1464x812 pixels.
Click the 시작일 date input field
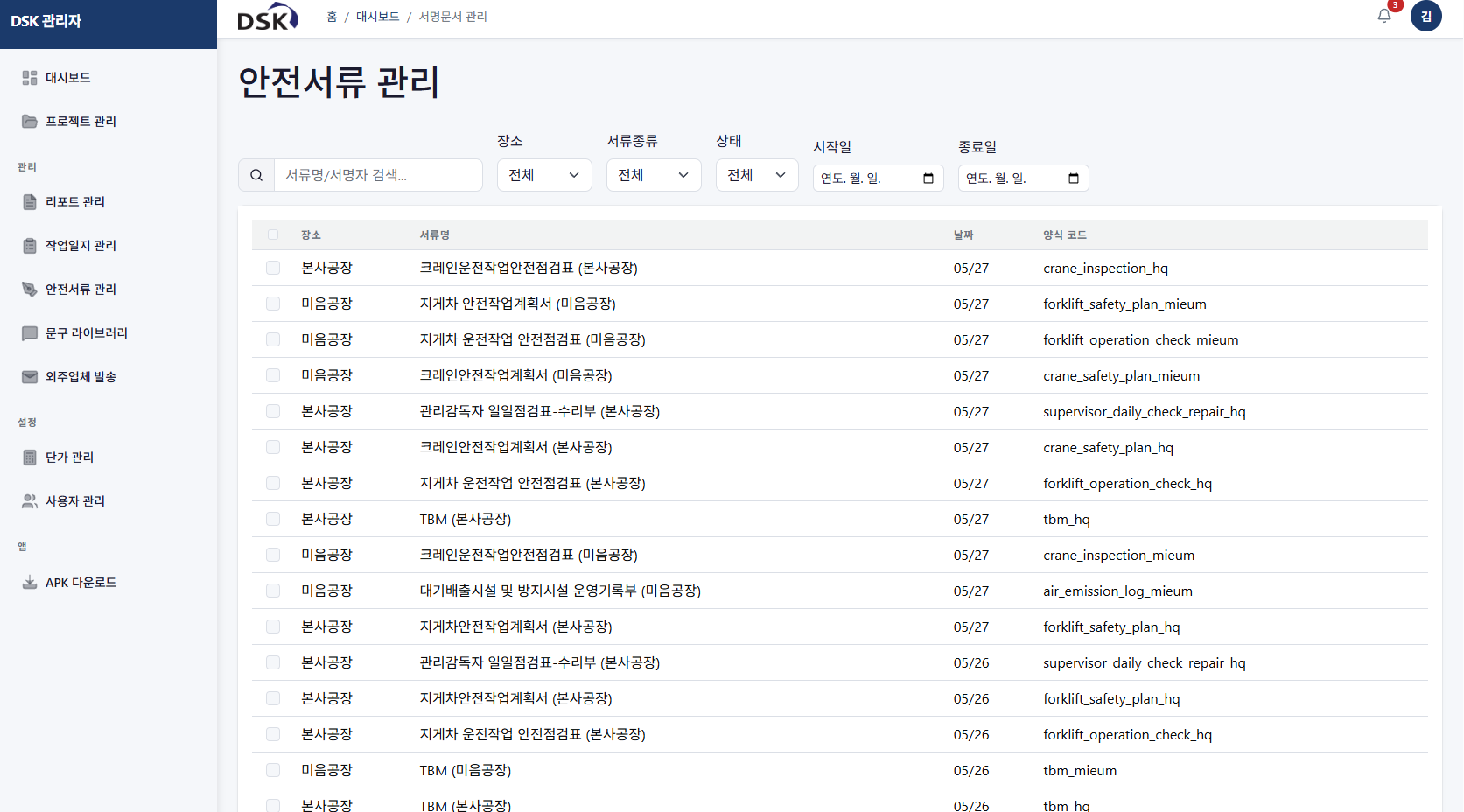[878, 178]
